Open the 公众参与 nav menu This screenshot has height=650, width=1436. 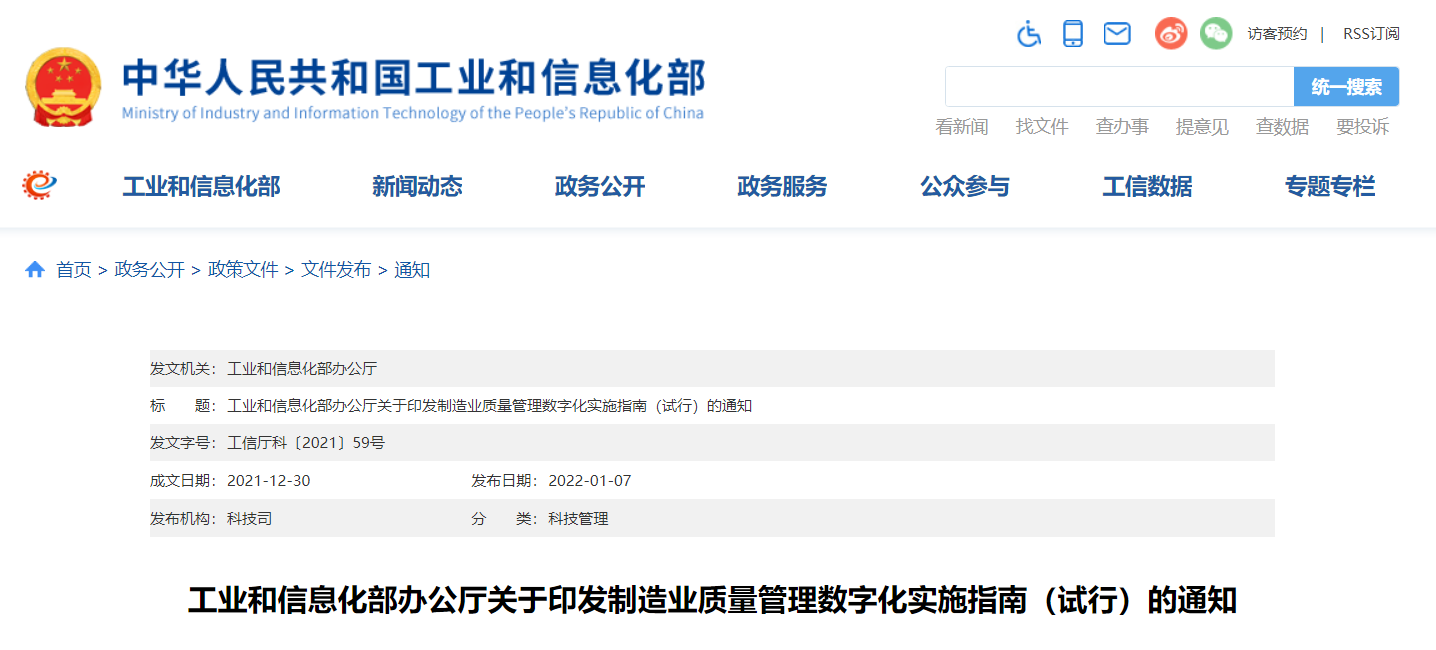click(965, 186)
